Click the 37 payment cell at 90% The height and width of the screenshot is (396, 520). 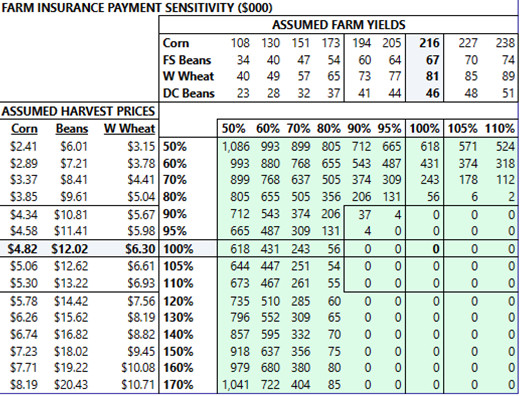tap(364, 215)
